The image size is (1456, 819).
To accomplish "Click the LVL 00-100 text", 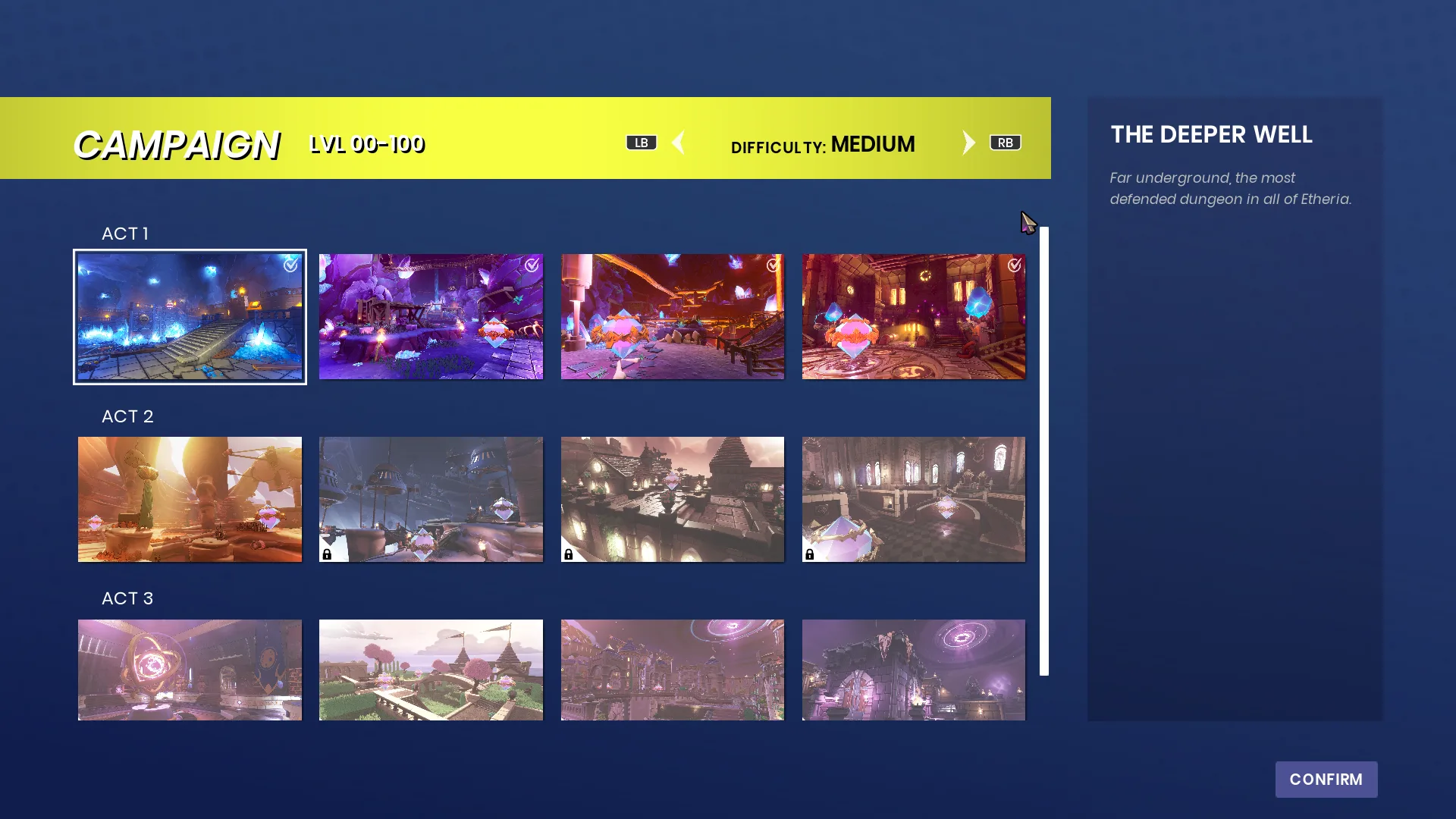I will click(x=367, y=144).
